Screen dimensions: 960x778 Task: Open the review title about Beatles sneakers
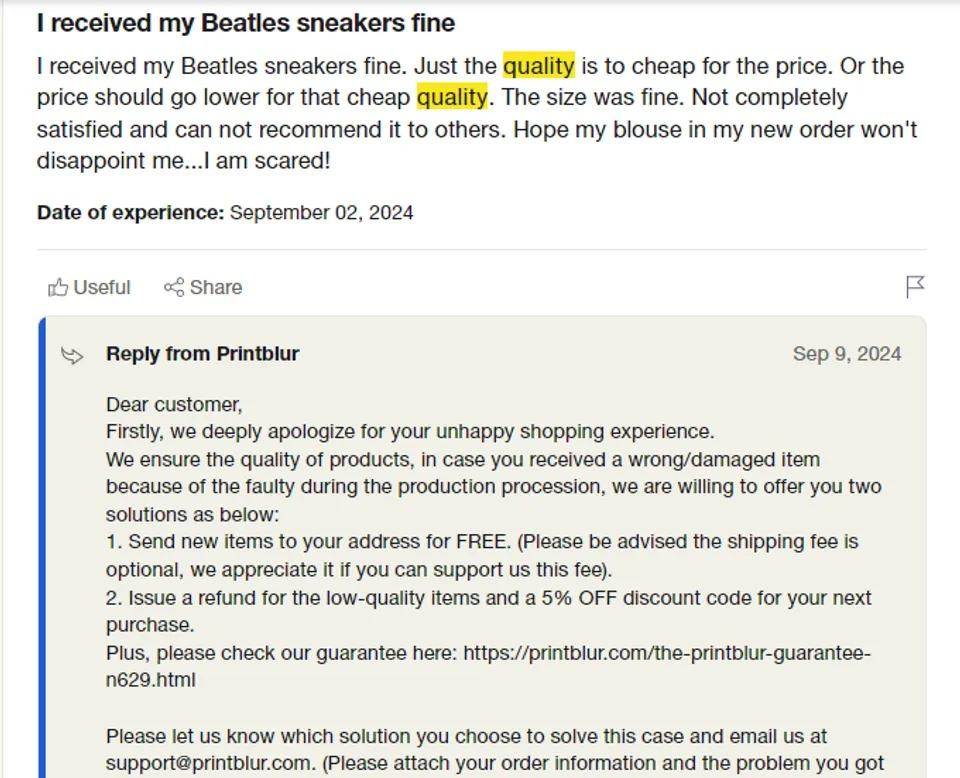click(x=245, y=23)
